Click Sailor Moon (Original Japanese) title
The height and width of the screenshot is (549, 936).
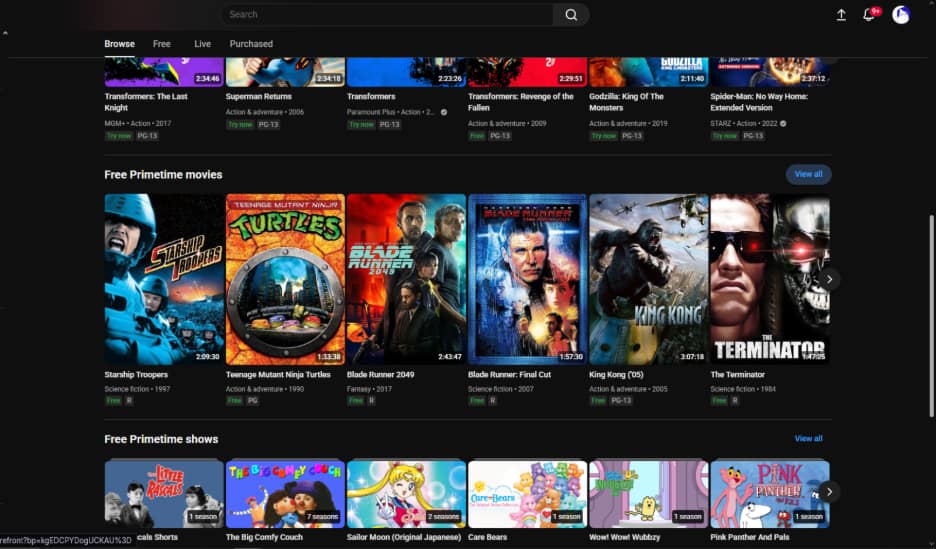pyautogui.click(x=404, y=537)
